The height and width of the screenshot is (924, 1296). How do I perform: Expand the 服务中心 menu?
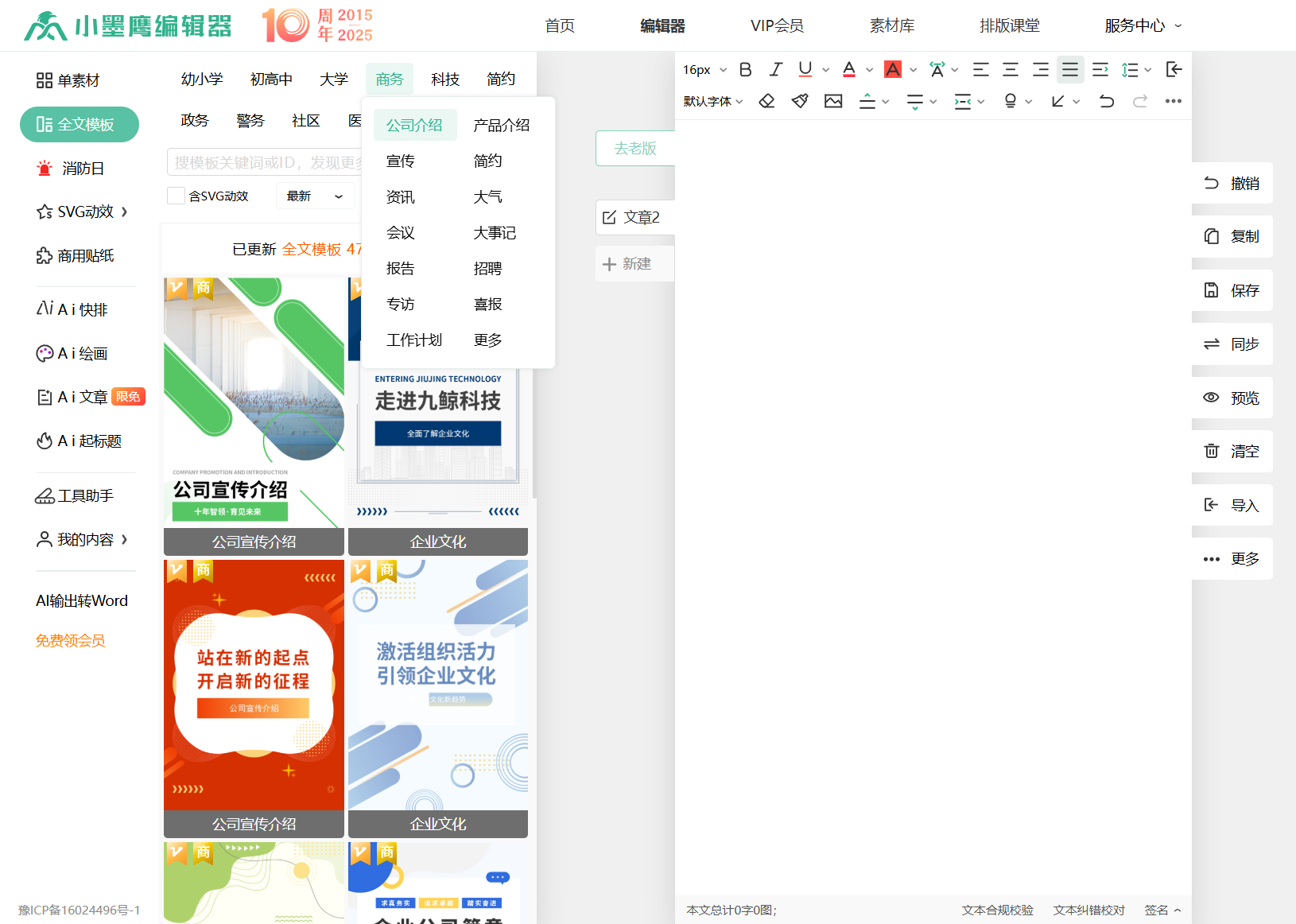tap(1143, 25)
